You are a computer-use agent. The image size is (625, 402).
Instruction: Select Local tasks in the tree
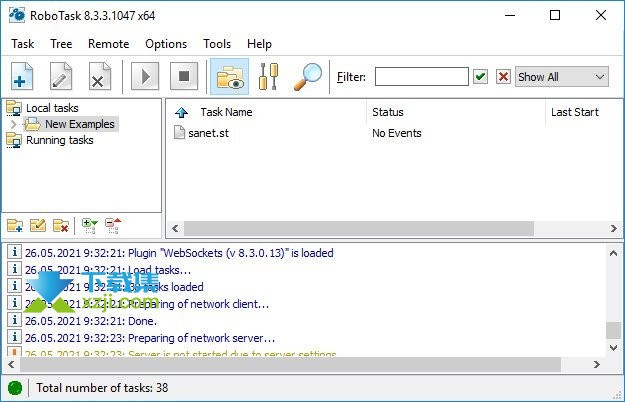pyautogui.click(x=52, y=108)
